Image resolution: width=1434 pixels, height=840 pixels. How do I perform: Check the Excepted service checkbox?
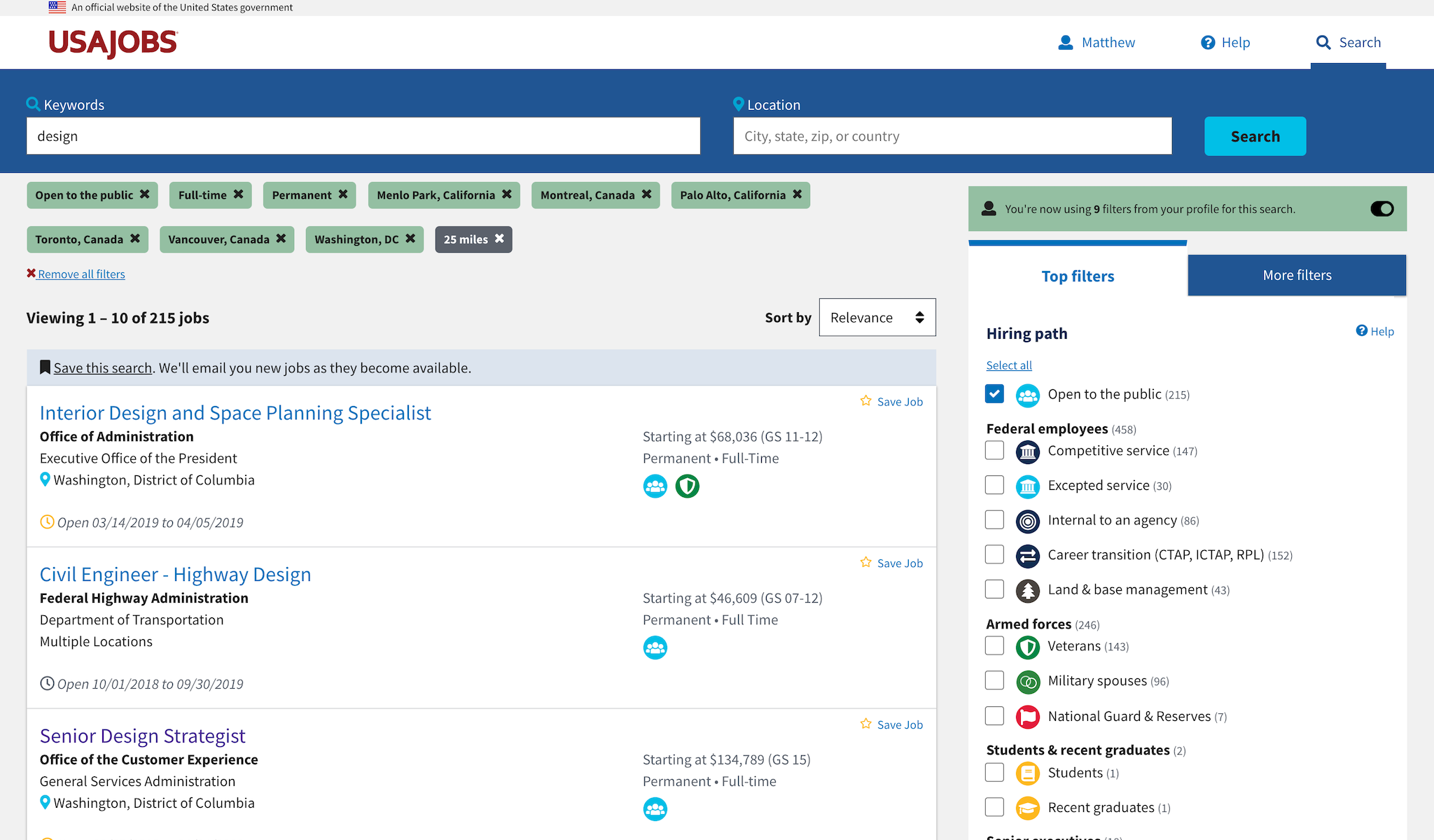994,484
